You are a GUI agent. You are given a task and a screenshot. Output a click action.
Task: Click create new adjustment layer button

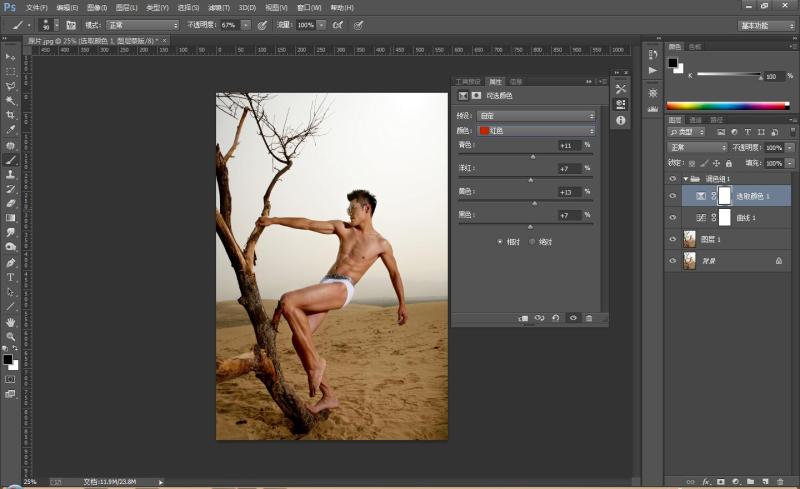click(x=736, y=481)
